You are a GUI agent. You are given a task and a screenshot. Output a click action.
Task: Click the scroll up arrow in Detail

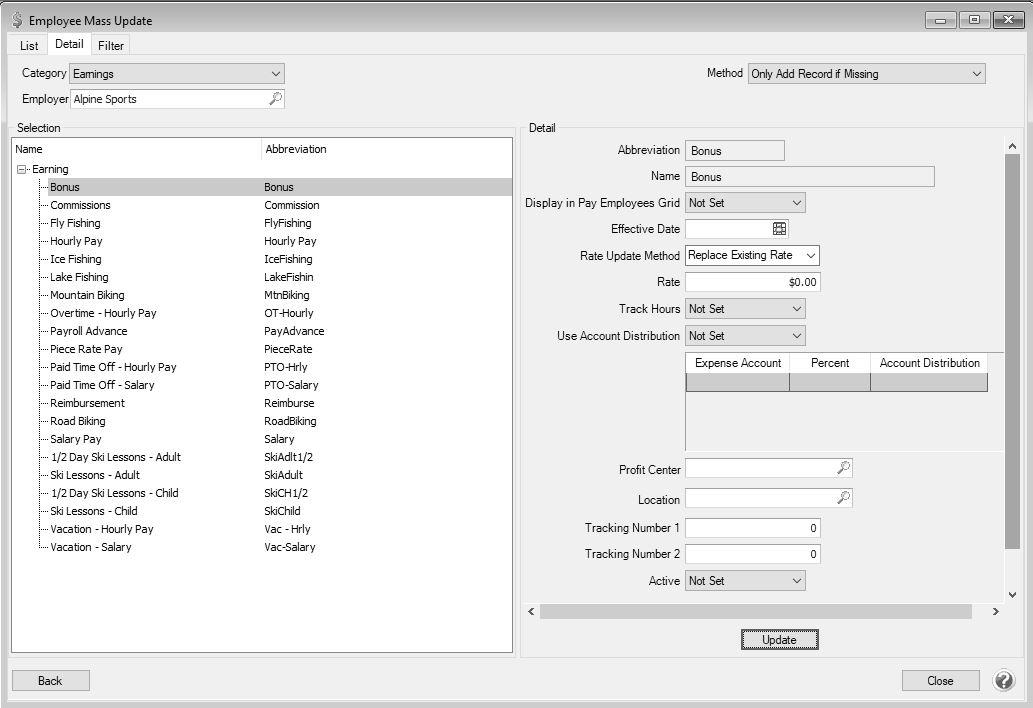pos(1013,146)
